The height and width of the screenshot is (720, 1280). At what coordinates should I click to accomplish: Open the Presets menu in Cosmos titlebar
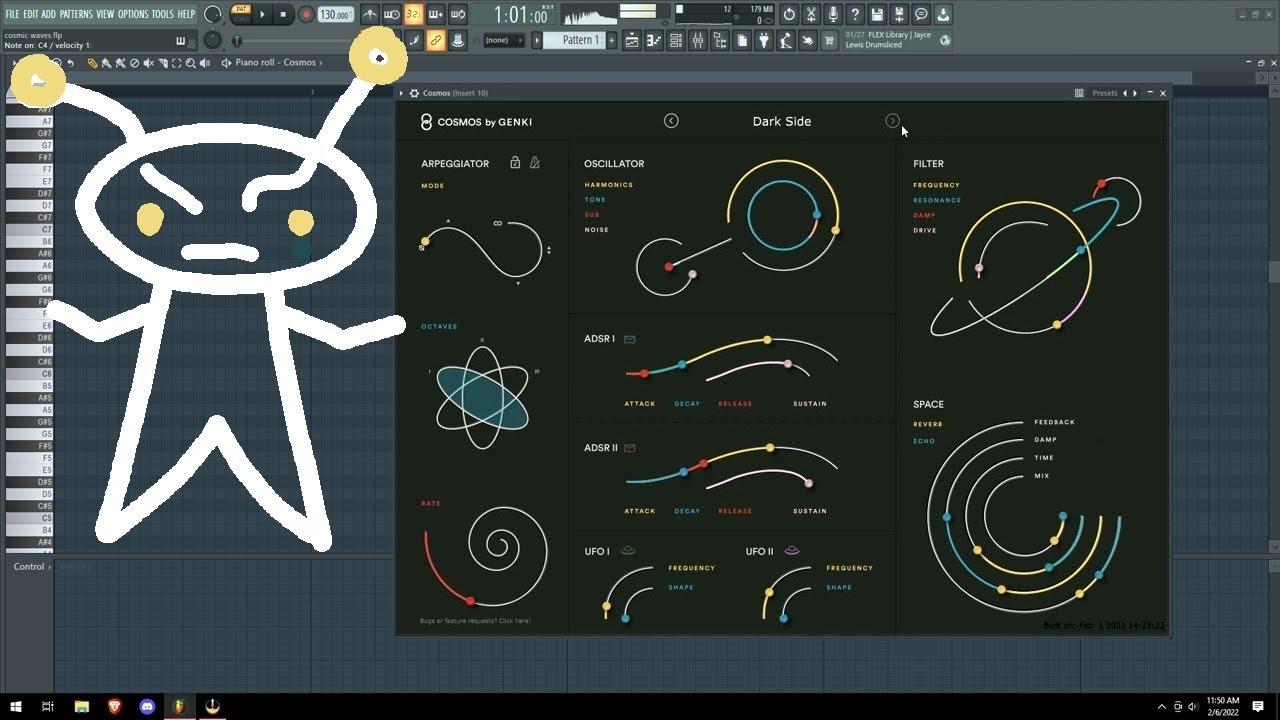pos(1105,93)
